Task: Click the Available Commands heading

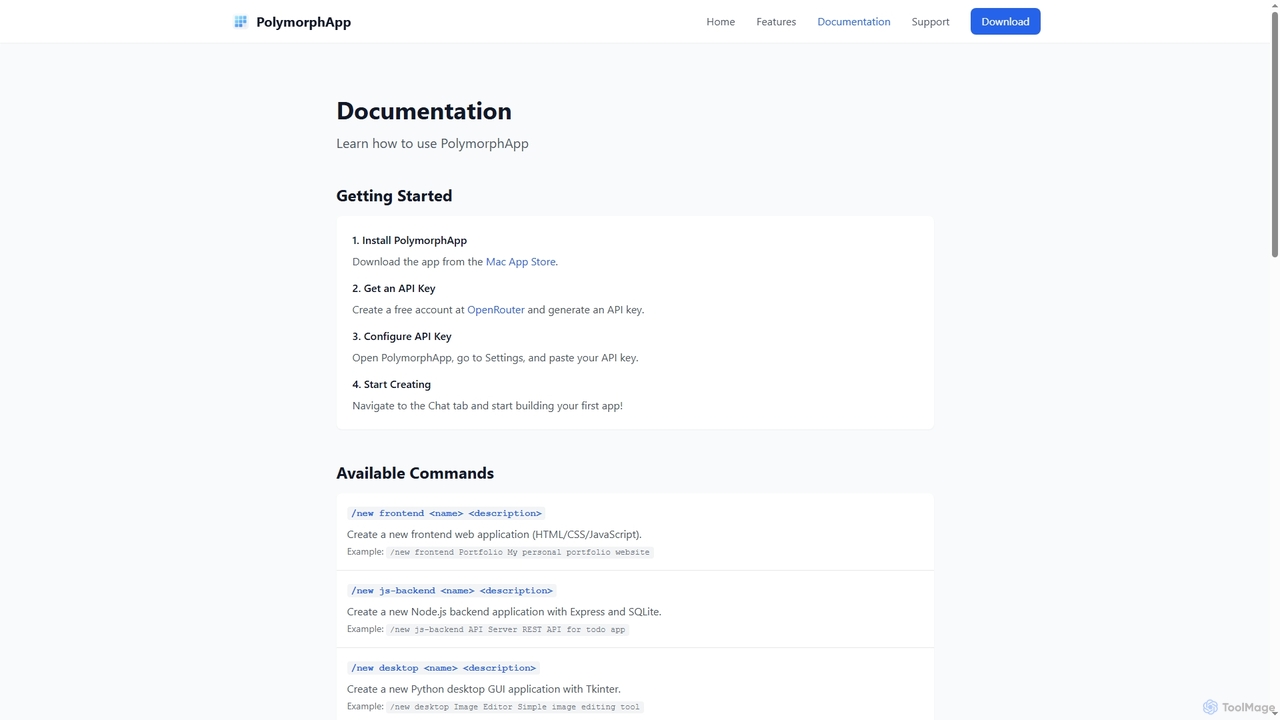Action: [415, 474]
